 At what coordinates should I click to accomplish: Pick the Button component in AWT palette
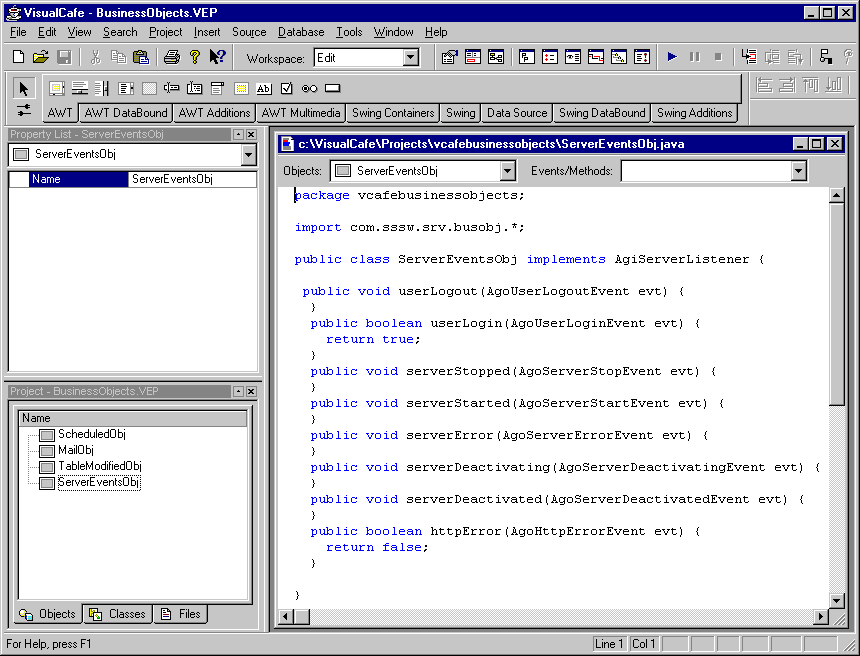click(x=332, y=88)
